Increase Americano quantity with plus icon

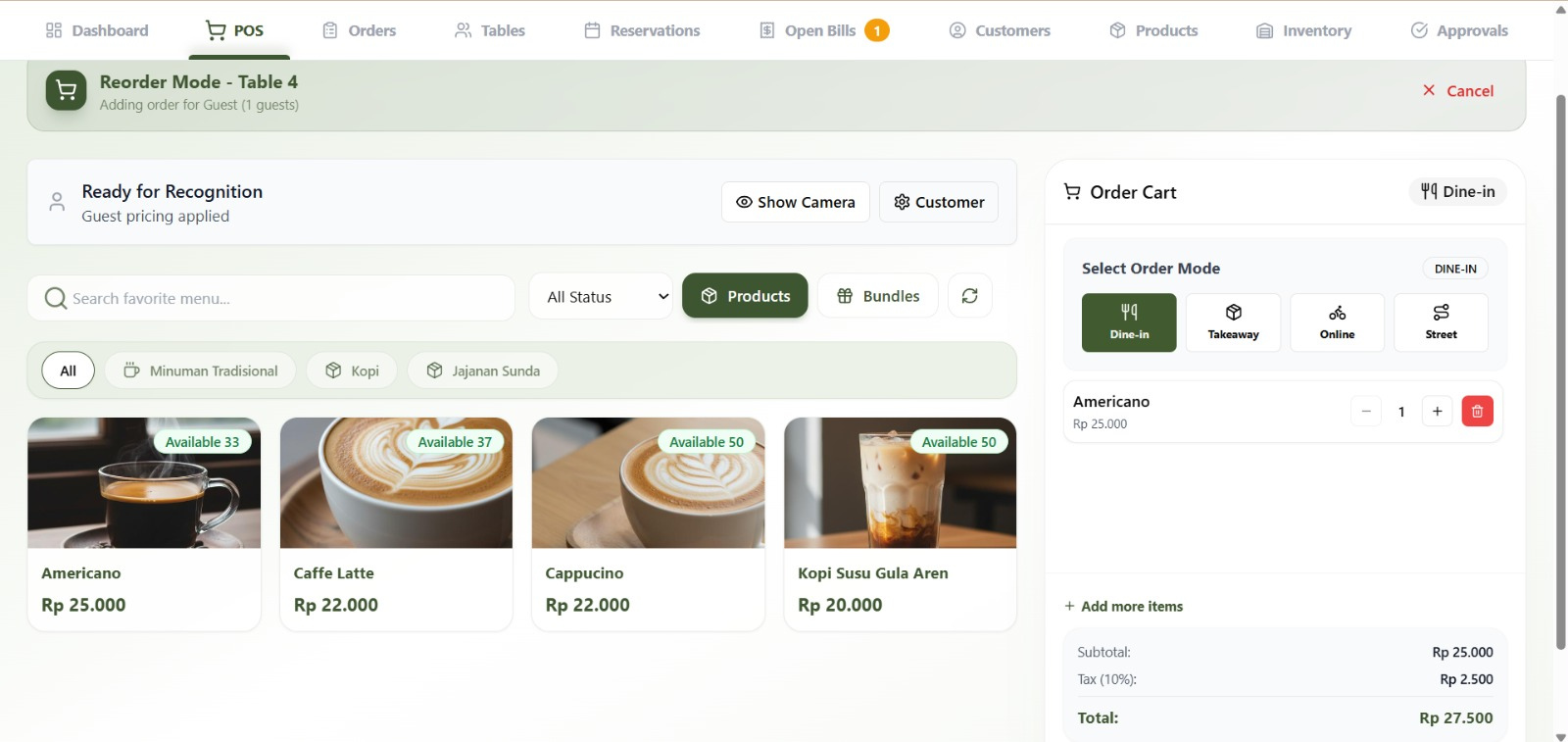coord(1437,412)
